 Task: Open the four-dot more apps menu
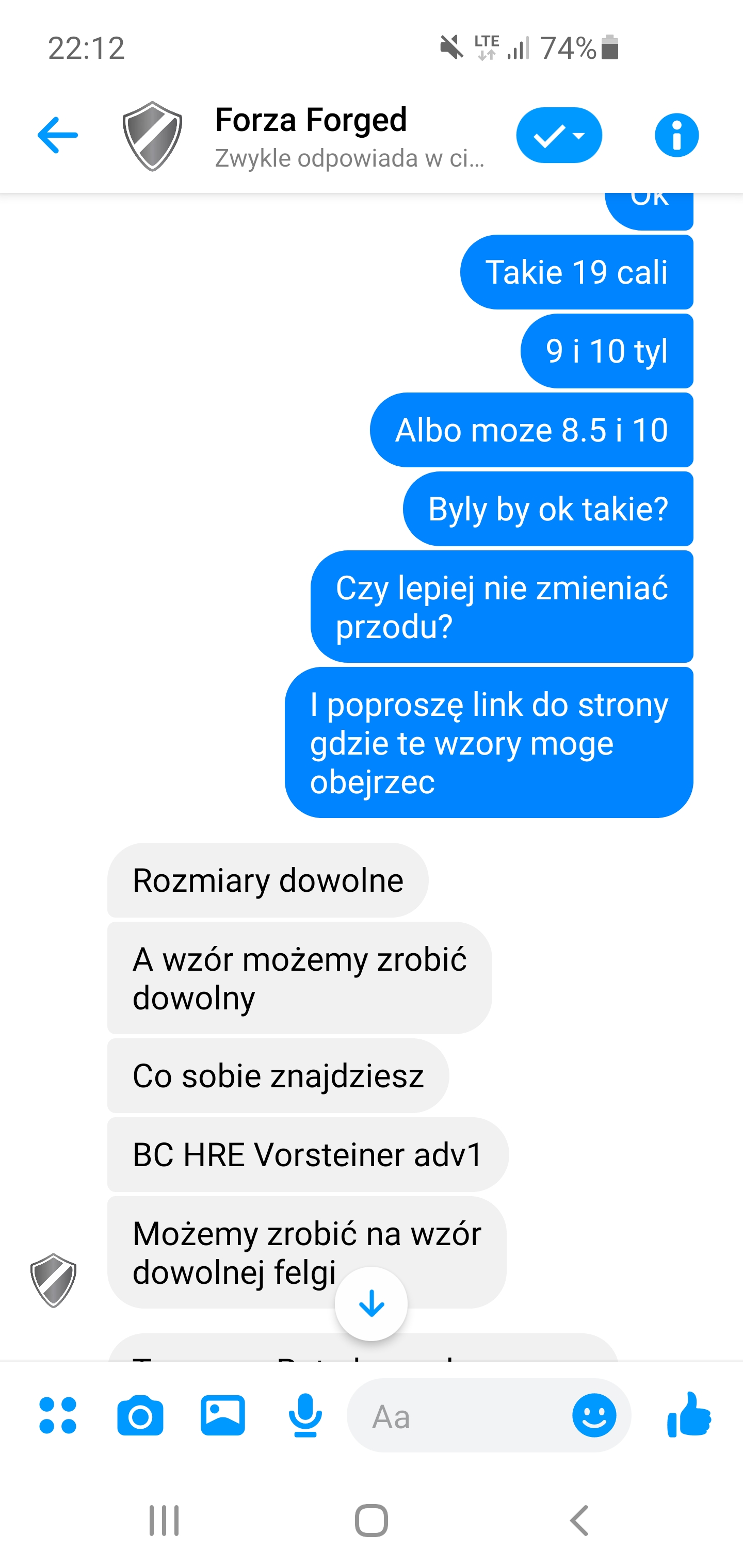58,1415
